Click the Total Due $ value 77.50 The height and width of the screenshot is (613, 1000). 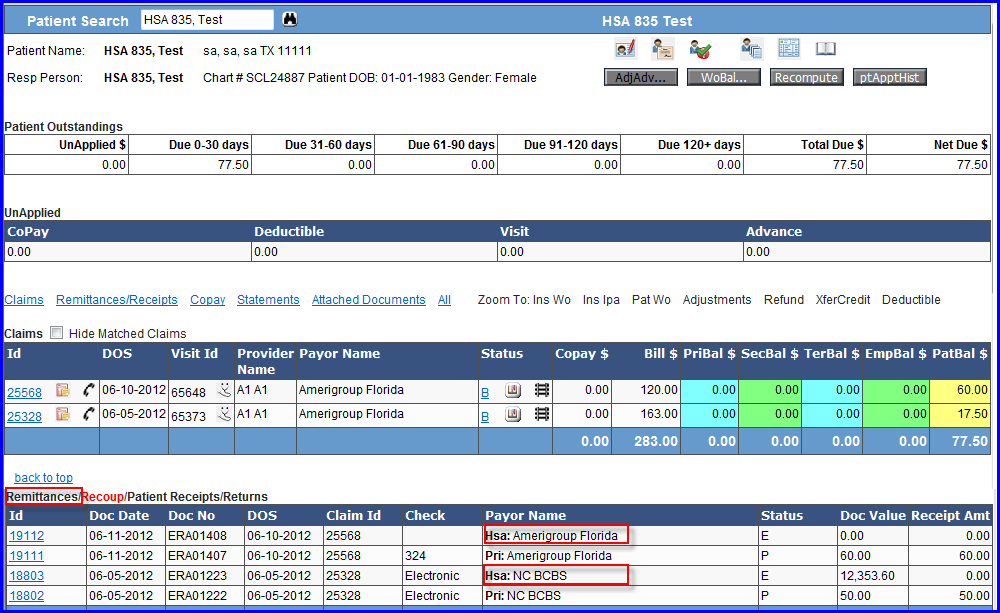click(x=805, y=165)
